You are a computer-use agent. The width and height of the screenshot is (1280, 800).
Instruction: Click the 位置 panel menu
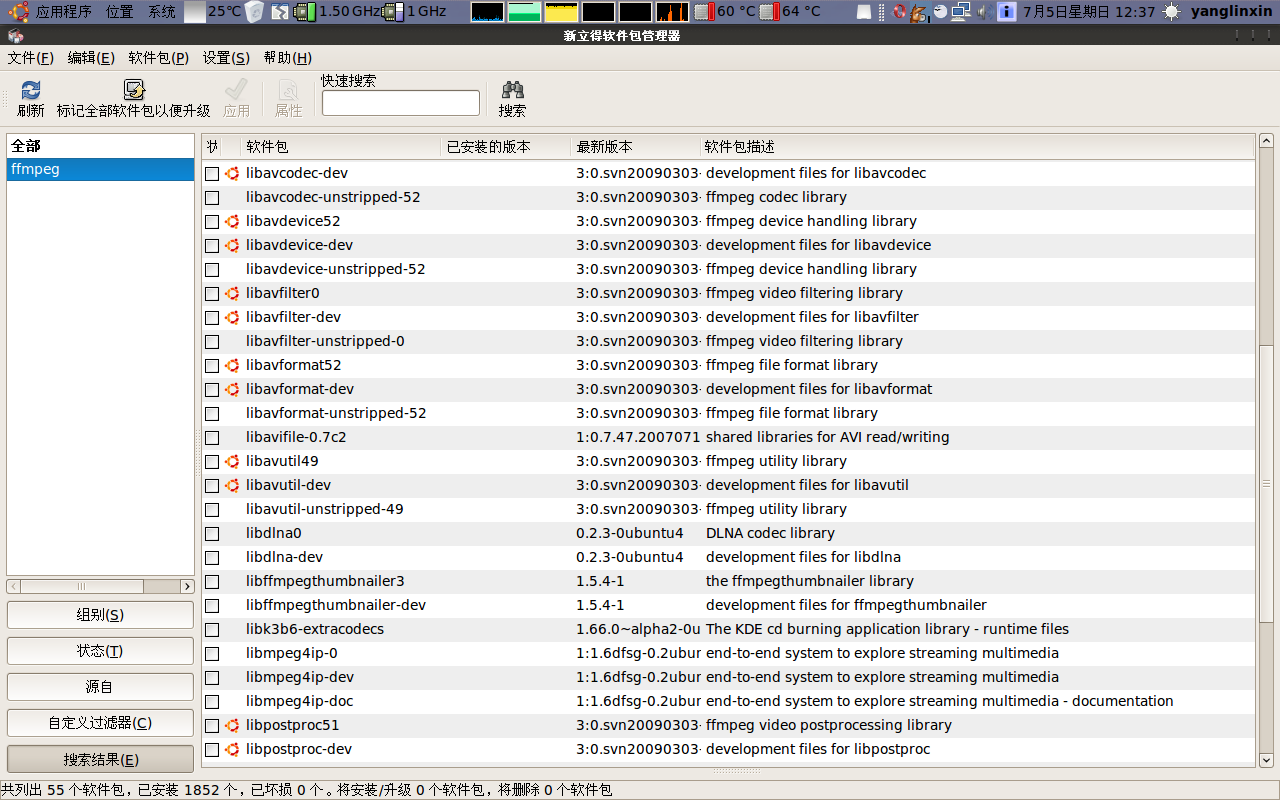pyautogui.click(x=120, y=12)
